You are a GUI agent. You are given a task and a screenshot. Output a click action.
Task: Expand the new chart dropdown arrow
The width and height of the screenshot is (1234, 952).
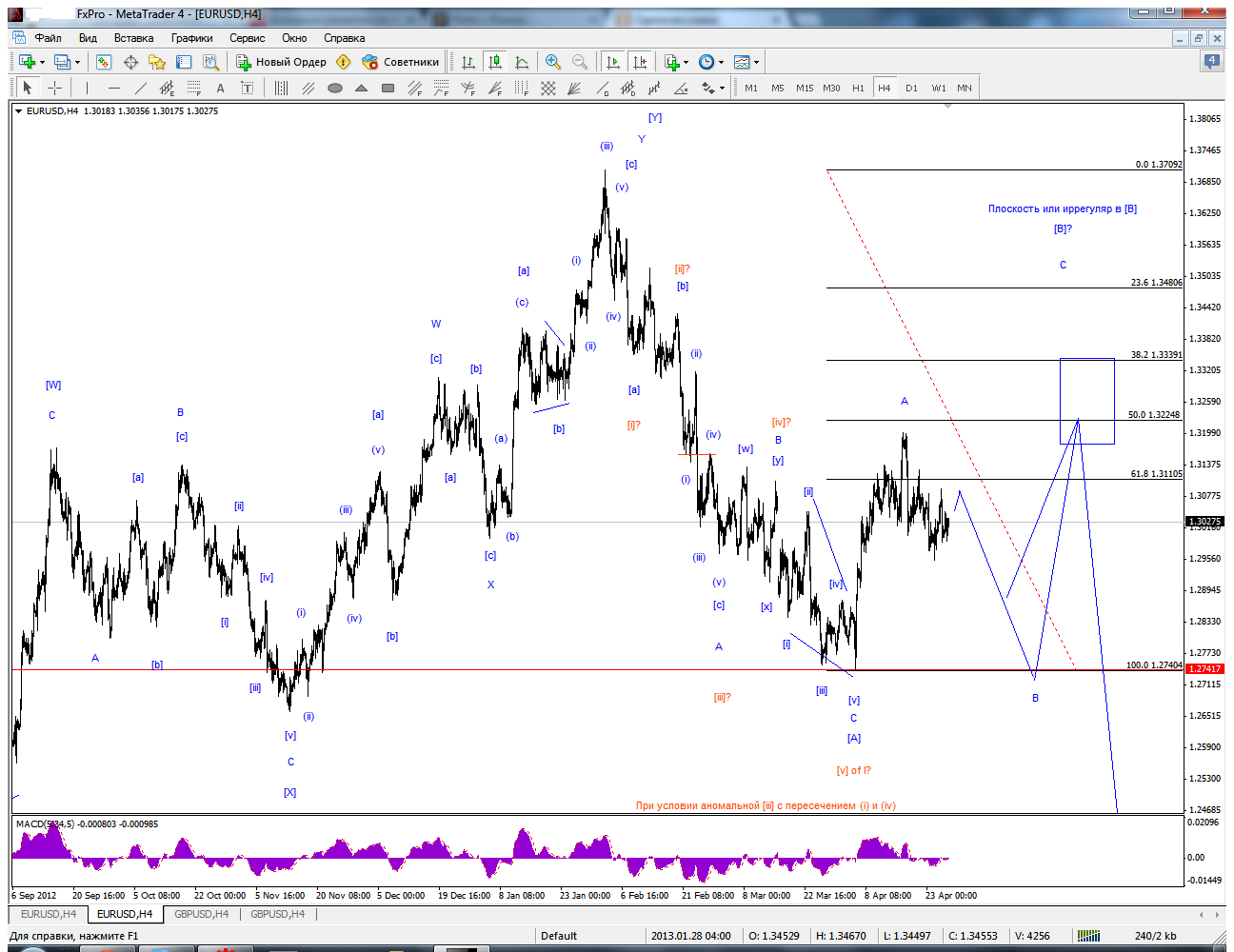pos(42,63)
